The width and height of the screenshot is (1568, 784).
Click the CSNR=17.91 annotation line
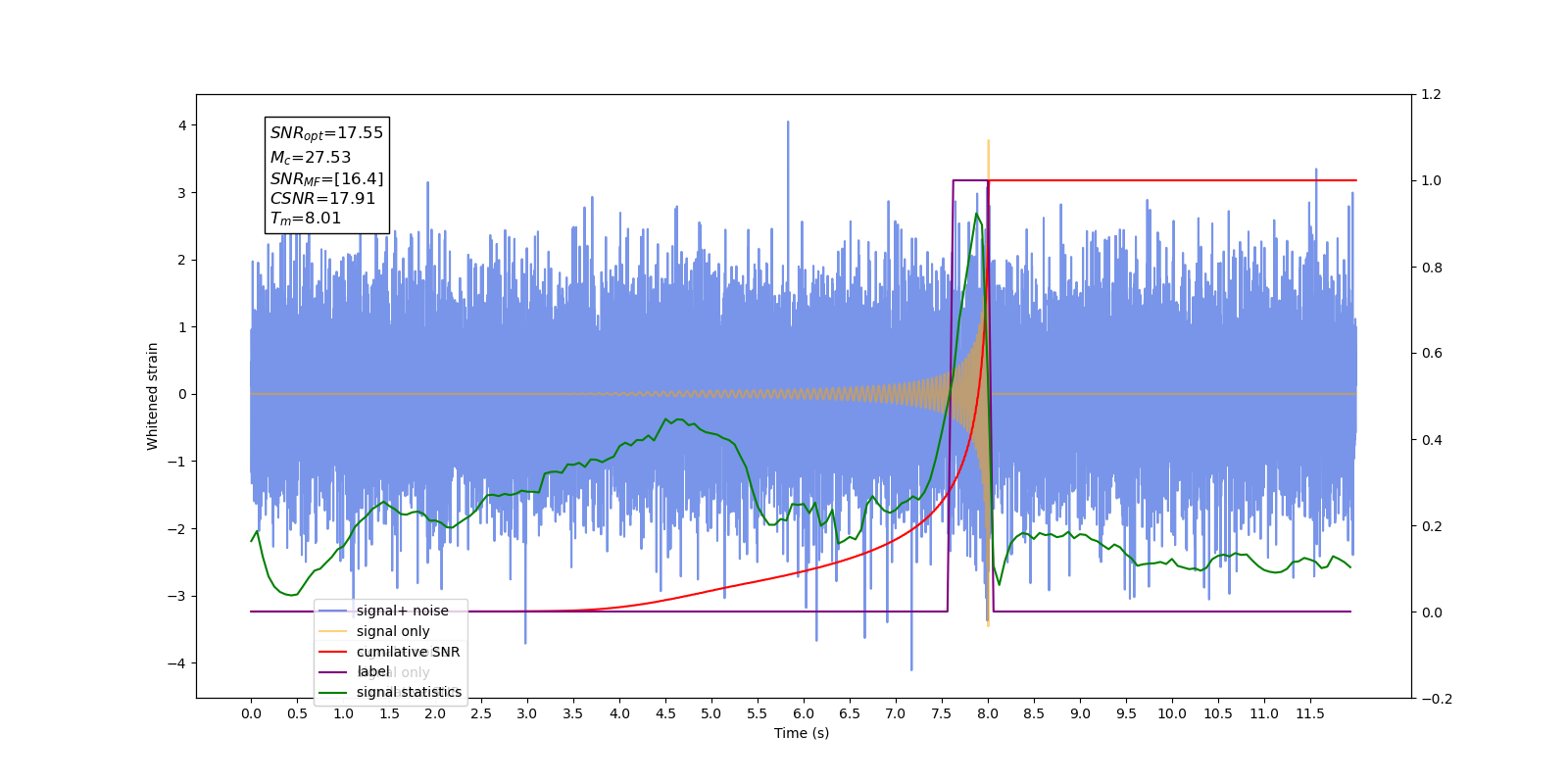[x=322, y=199]
